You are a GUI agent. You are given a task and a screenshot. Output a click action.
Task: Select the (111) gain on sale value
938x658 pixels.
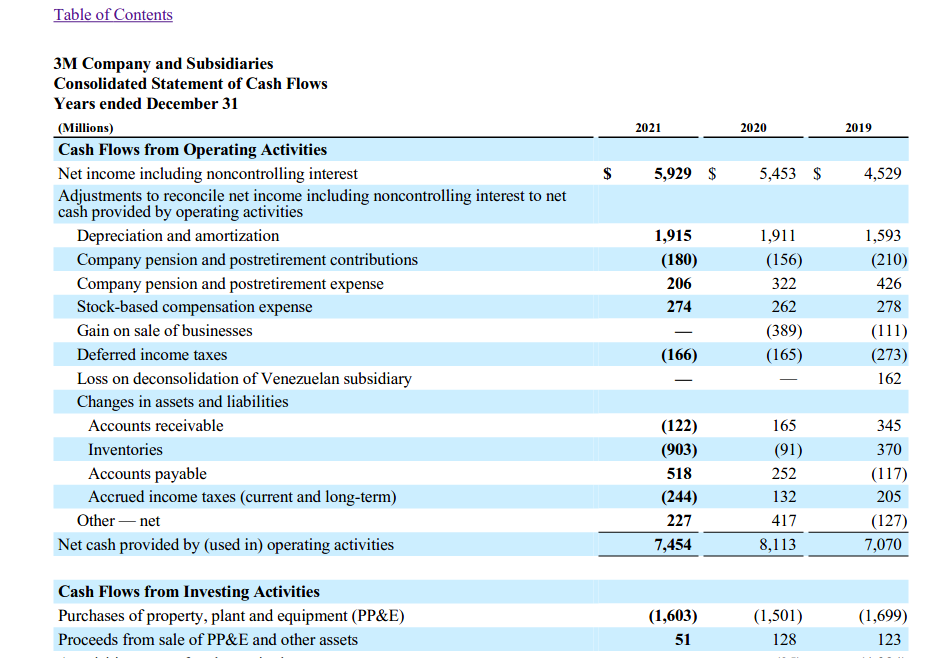(x=890, y=331)
